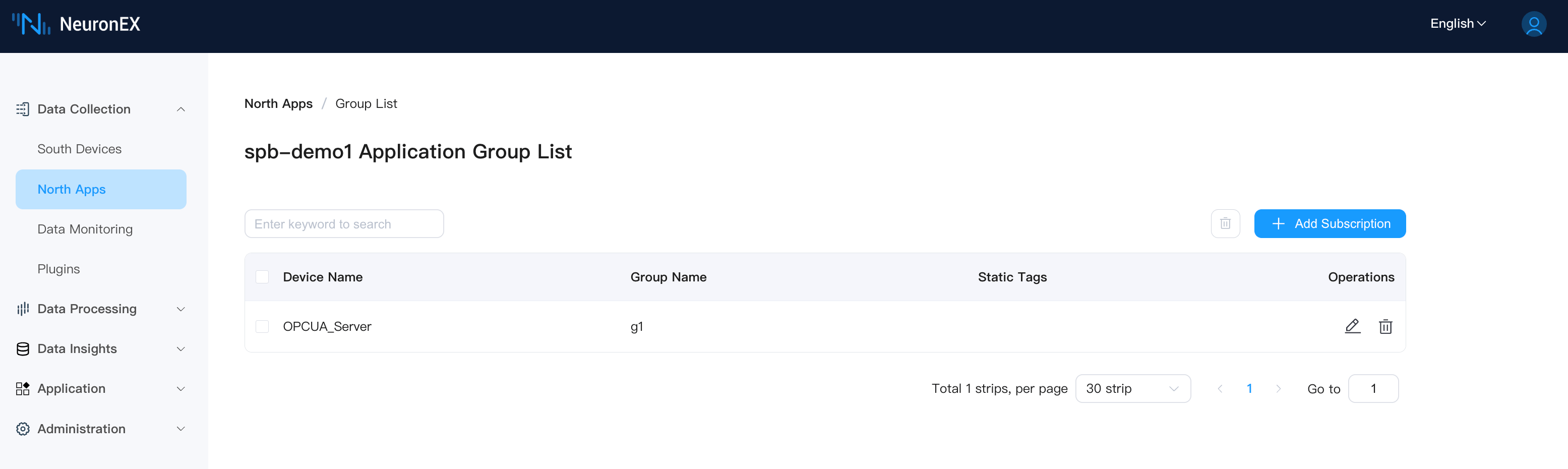Click the Administration gear icon
Image resolution: width=1568 pixels, height=469 pixels.
point(23,429)
